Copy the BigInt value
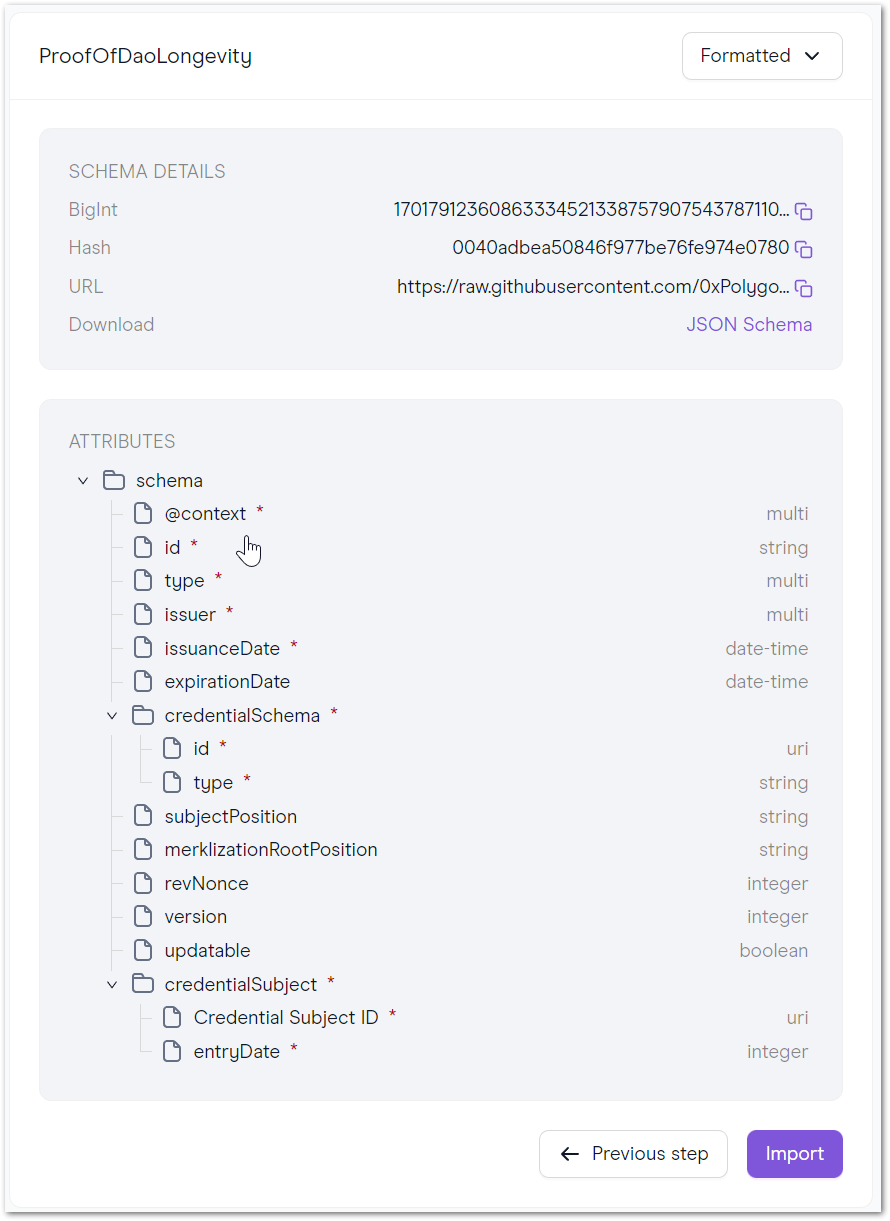Viewport: 890px width, 1221px height. pyautogui.click(x=803, y=211)
